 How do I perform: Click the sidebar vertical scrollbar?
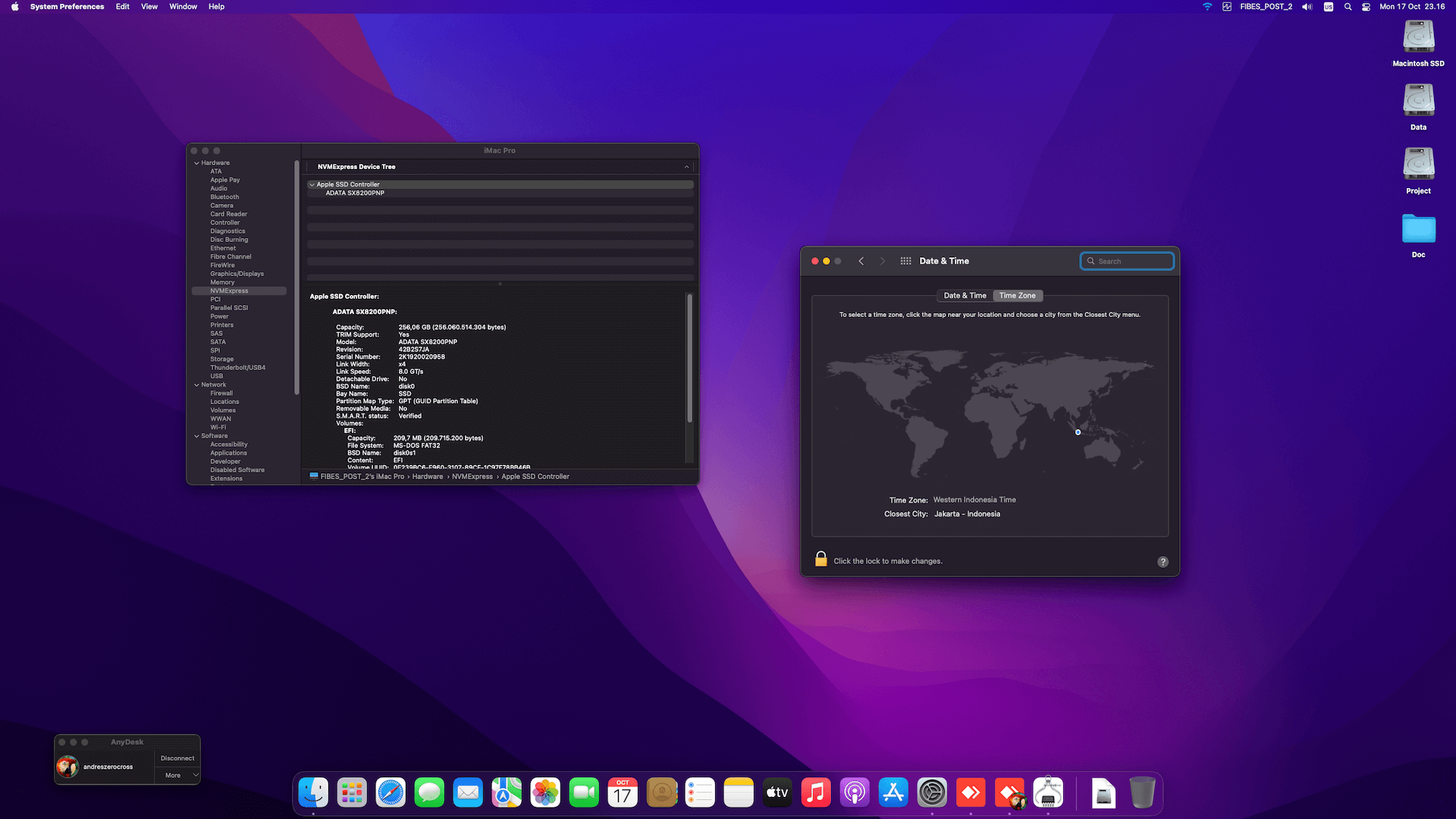pyautogui.click(x=297, y=278)
